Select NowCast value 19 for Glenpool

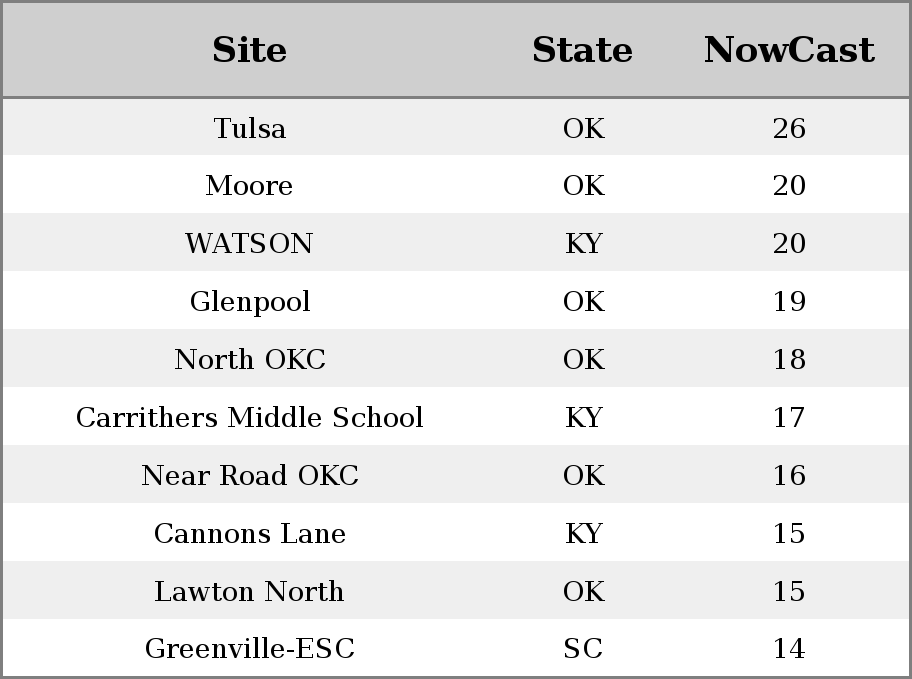click(x=789, y=301)
